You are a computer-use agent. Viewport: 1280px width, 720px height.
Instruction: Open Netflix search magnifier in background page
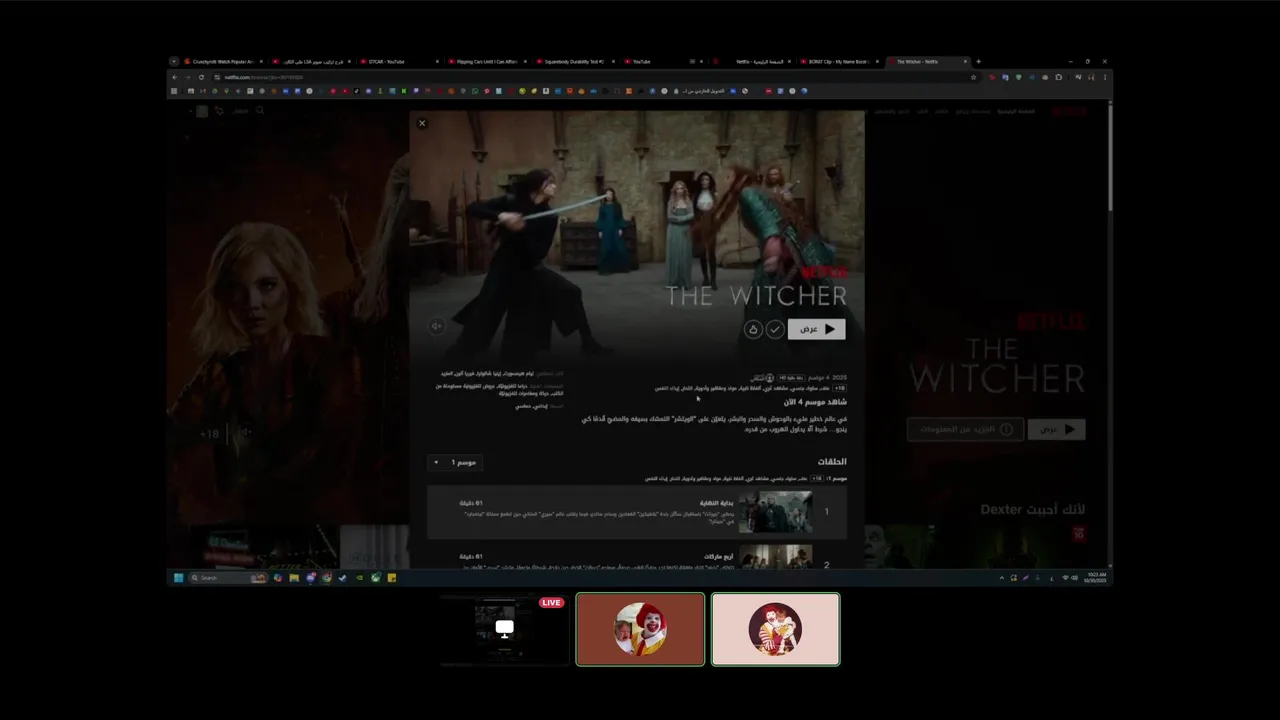tap(260, 110)
